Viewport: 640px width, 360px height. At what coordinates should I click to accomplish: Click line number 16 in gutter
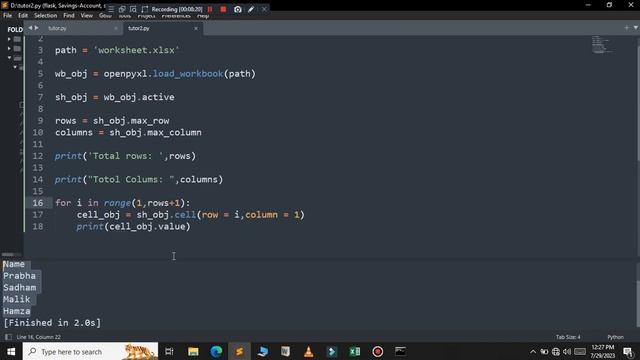[38, 203]
